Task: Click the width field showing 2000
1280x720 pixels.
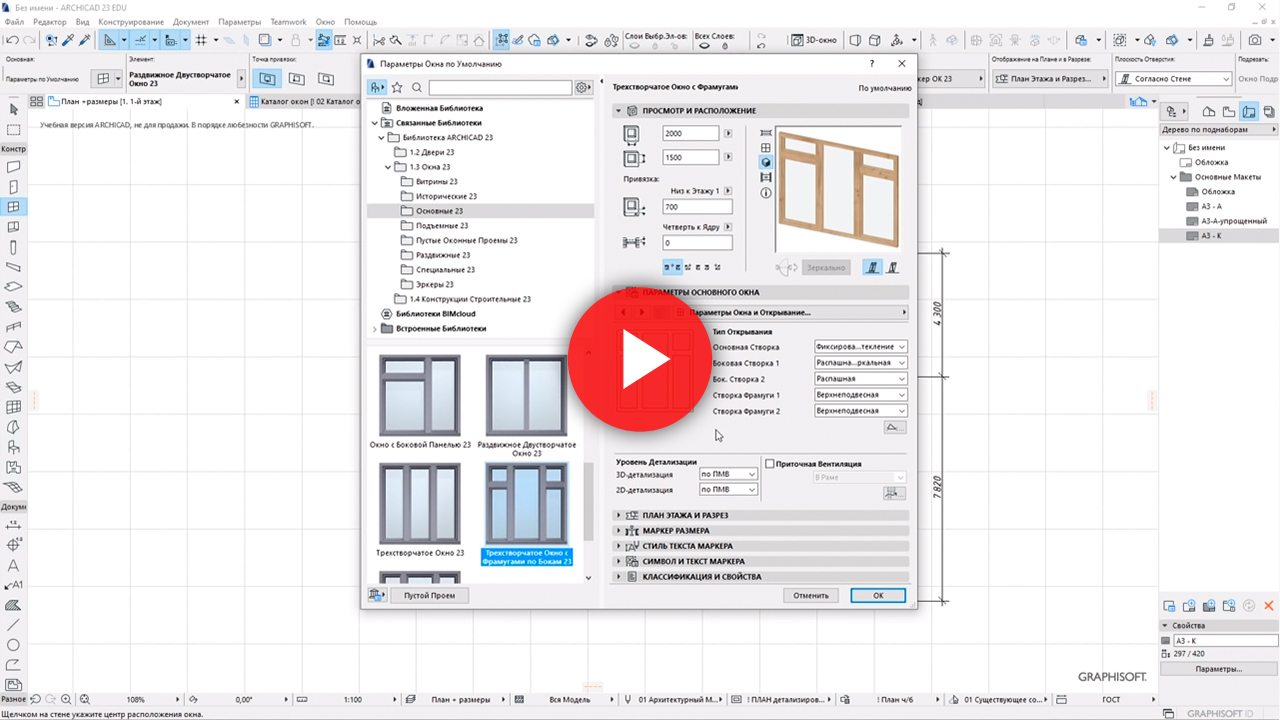Action: 691,133
